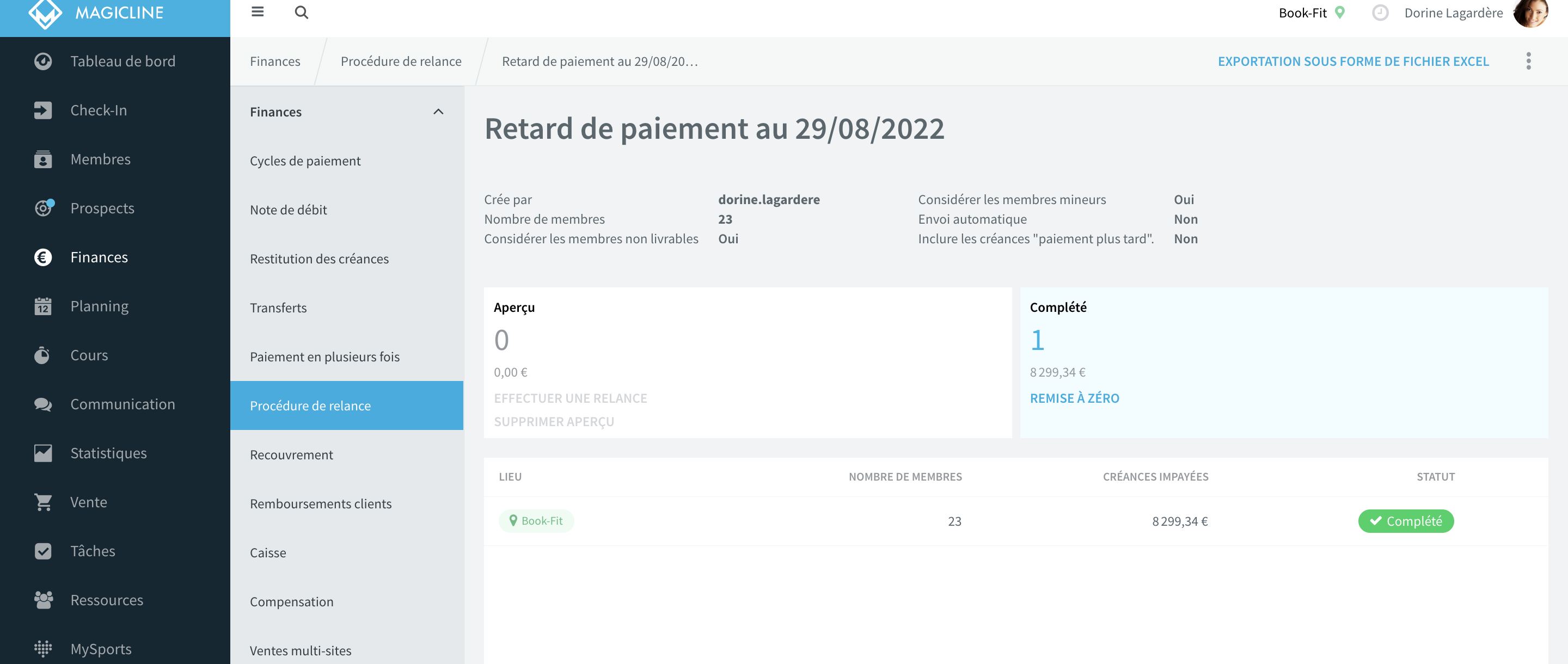Select Procédure de relance submenu item
The width and height of the screenshot is (1568, 664).
click(347, 405)
